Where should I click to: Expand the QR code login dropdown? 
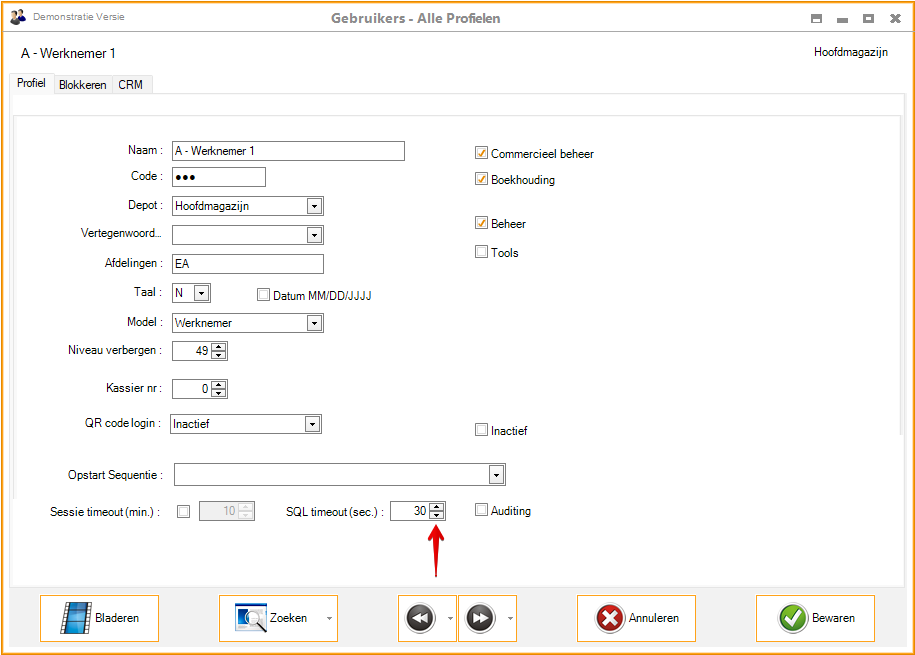click(312, 424)
